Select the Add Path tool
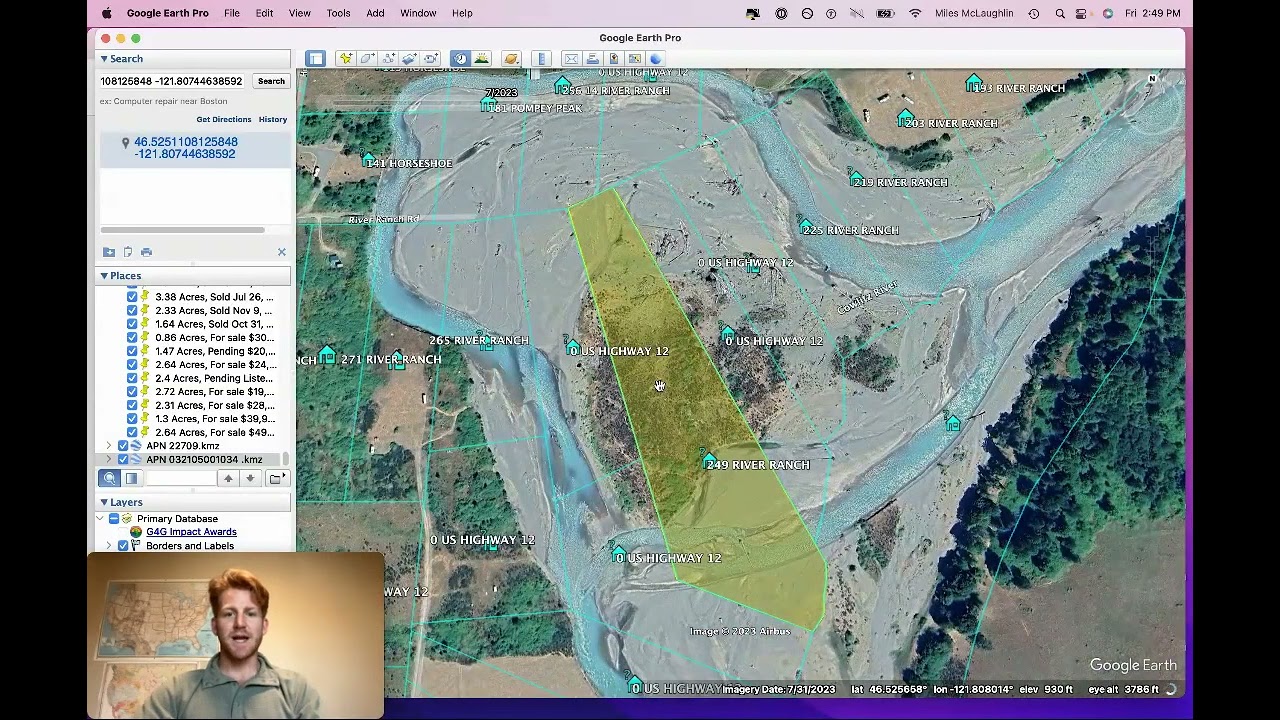This screenshot has width=1280, height=720. pos(389,59)
